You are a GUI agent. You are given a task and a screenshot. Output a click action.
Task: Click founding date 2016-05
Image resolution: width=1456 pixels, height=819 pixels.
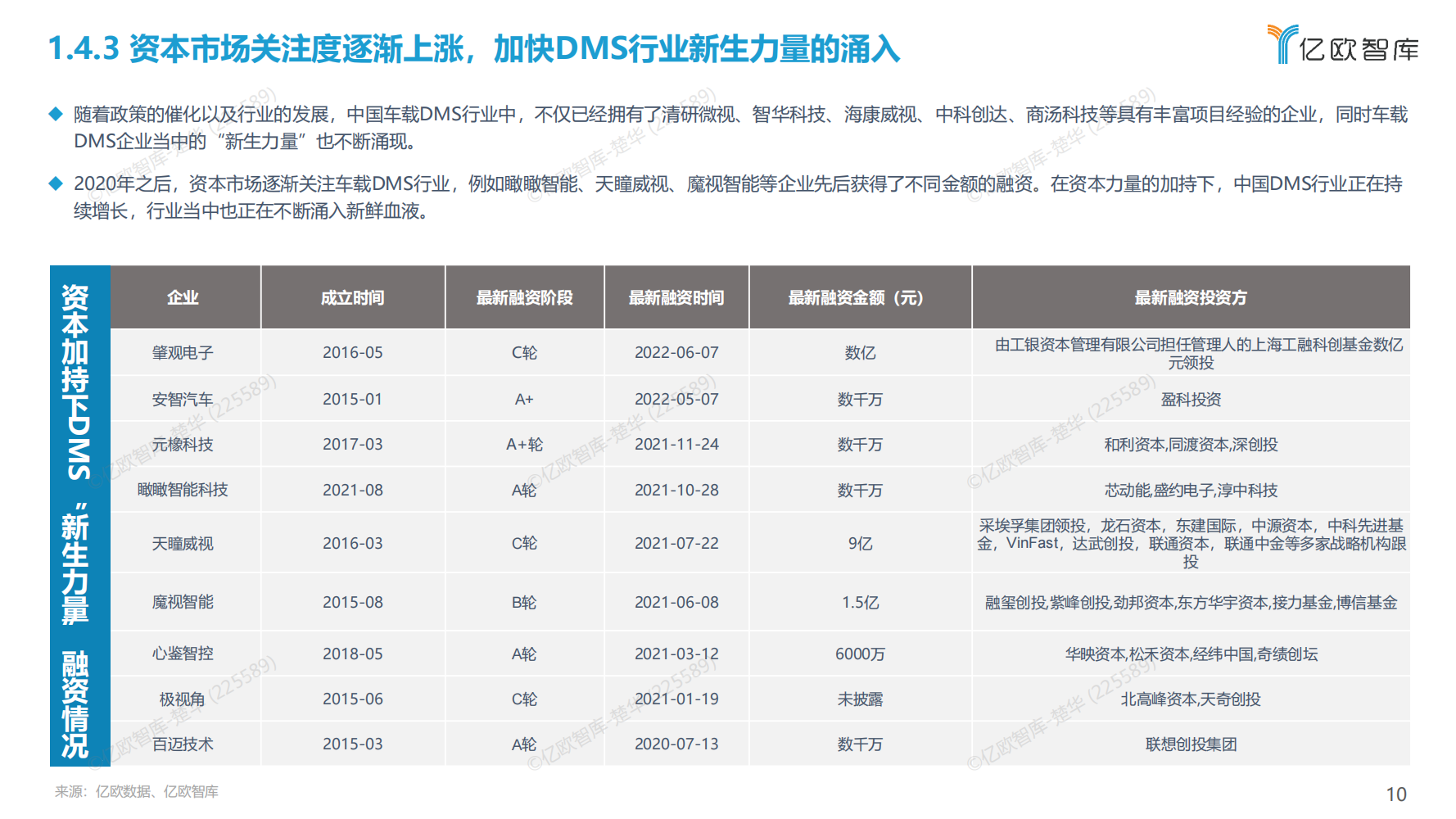[x=352, y=353]
